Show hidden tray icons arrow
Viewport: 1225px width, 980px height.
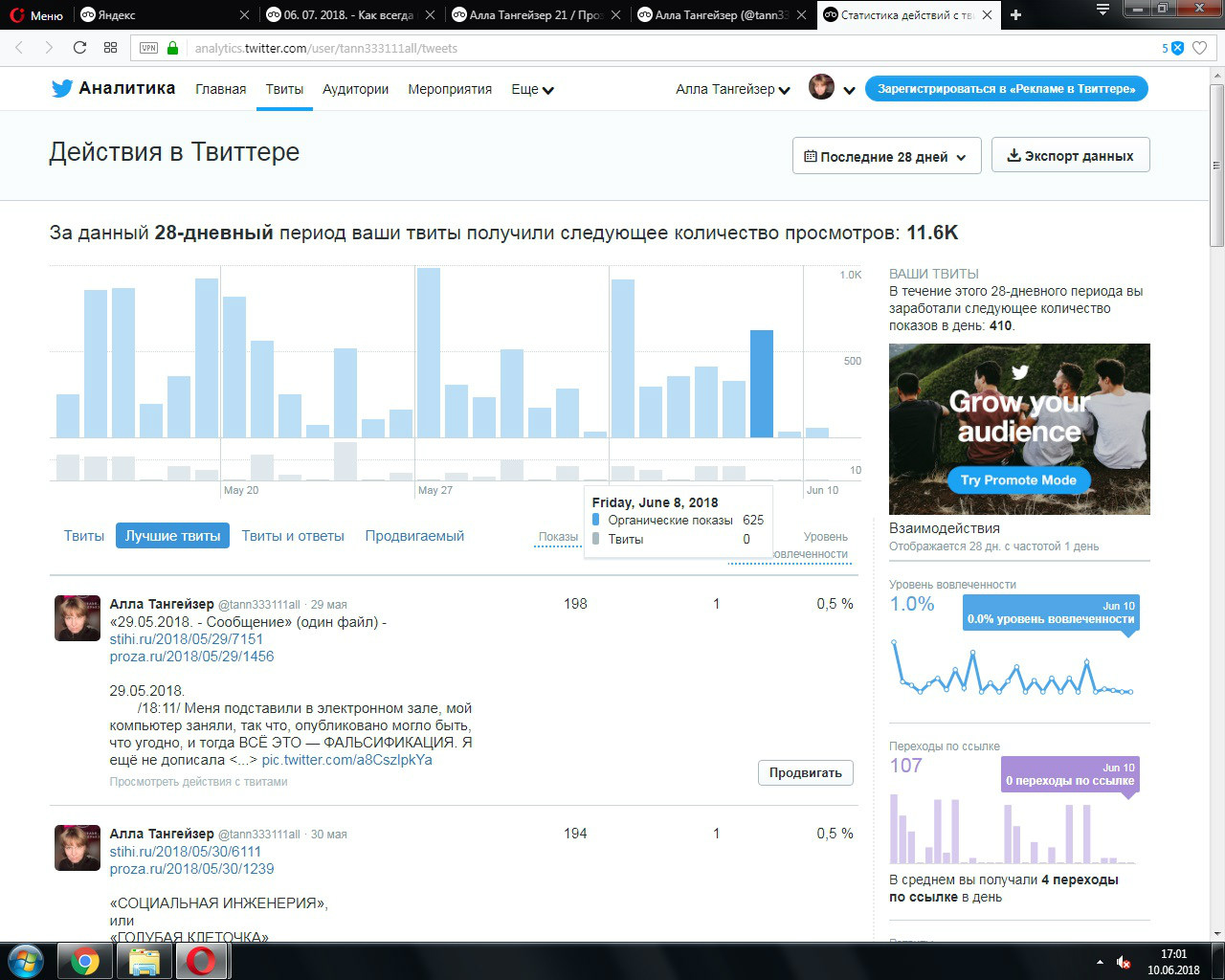coord(1098,962)
